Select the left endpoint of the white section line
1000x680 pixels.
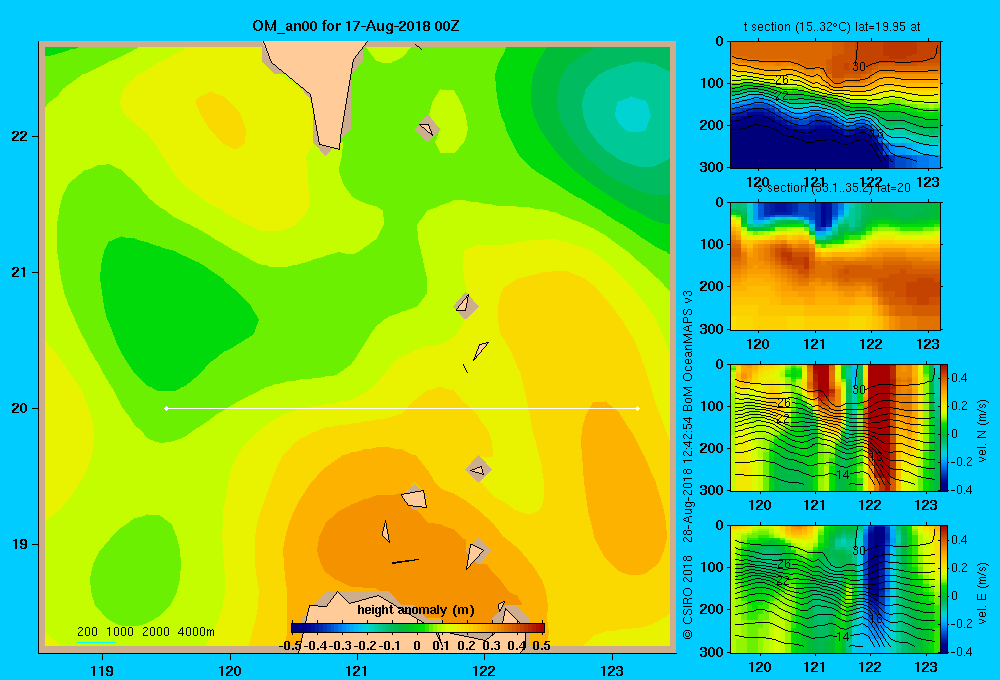click(x=166, y=408)
